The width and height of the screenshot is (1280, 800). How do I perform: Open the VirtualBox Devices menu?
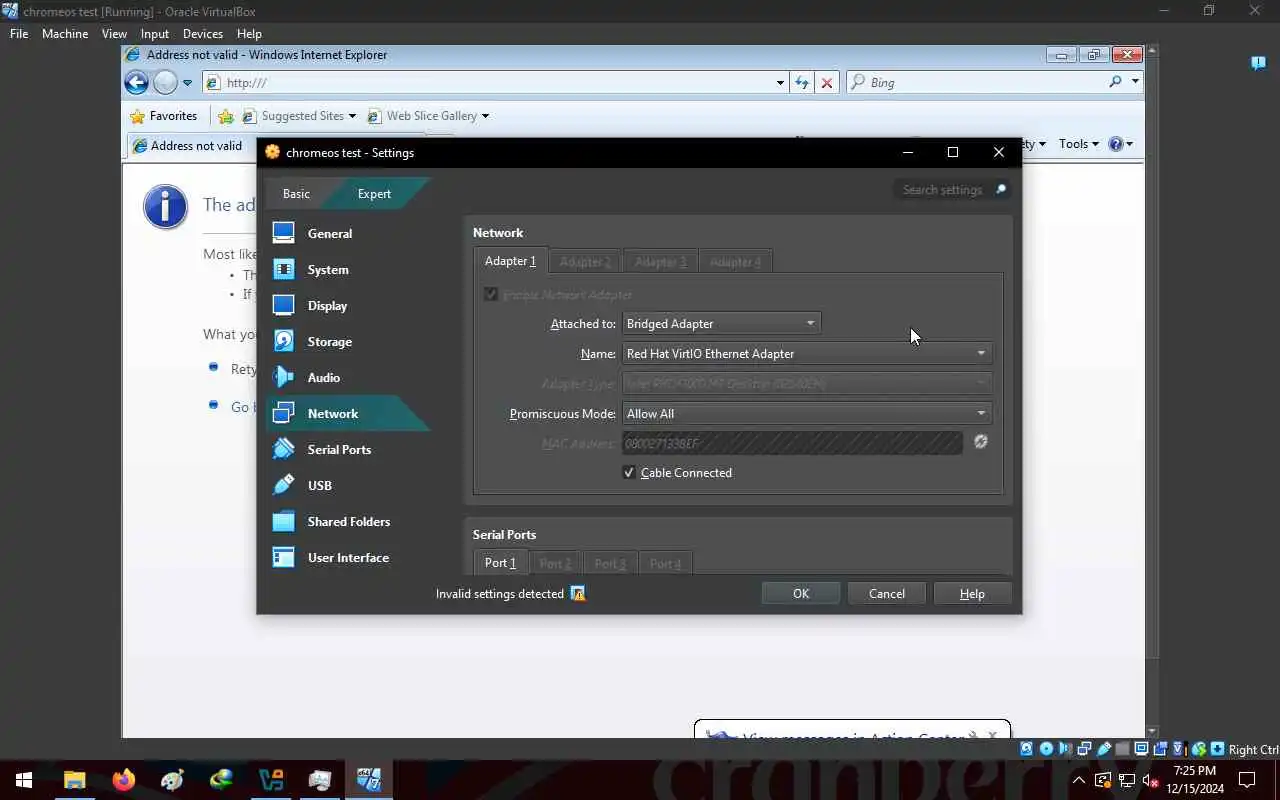coord(203,33)
